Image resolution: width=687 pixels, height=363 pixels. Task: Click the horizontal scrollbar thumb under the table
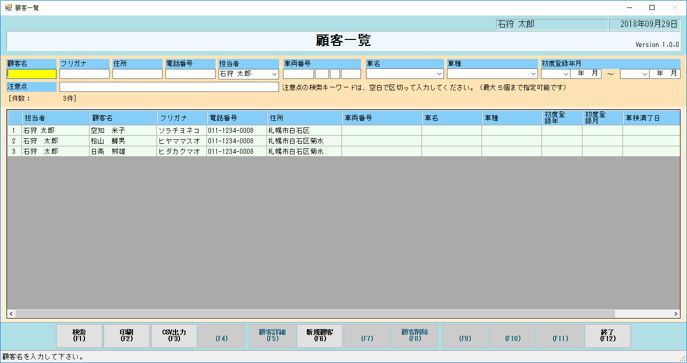pos(315,314)
